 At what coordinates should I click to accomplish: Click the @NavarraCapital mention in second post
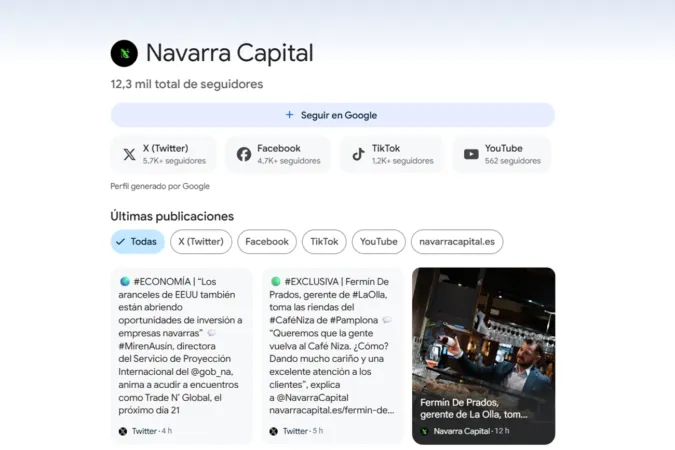313,397
